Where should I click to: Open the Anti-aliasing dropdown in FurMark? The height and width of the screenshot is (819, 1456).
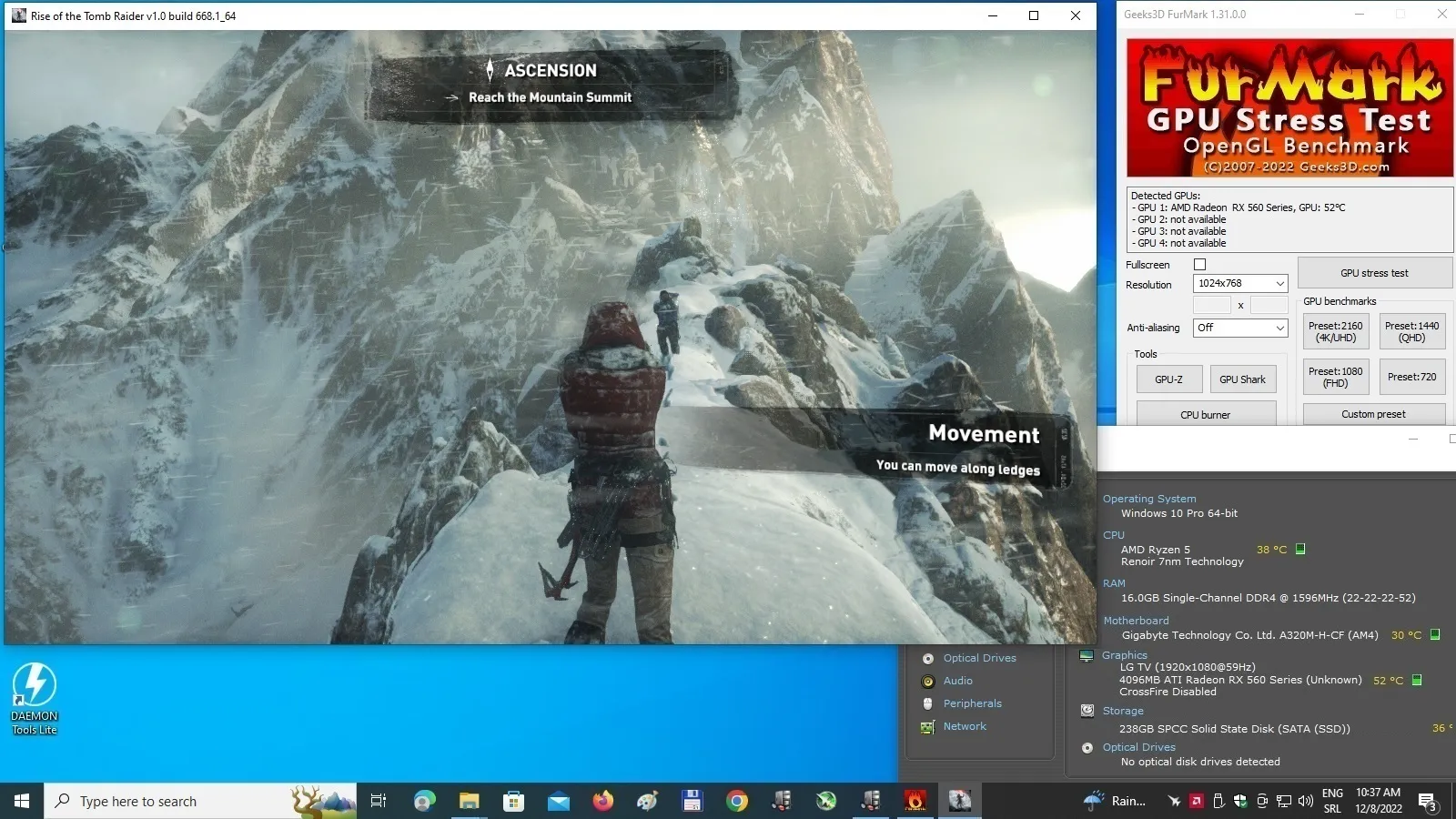point(1240,328)
